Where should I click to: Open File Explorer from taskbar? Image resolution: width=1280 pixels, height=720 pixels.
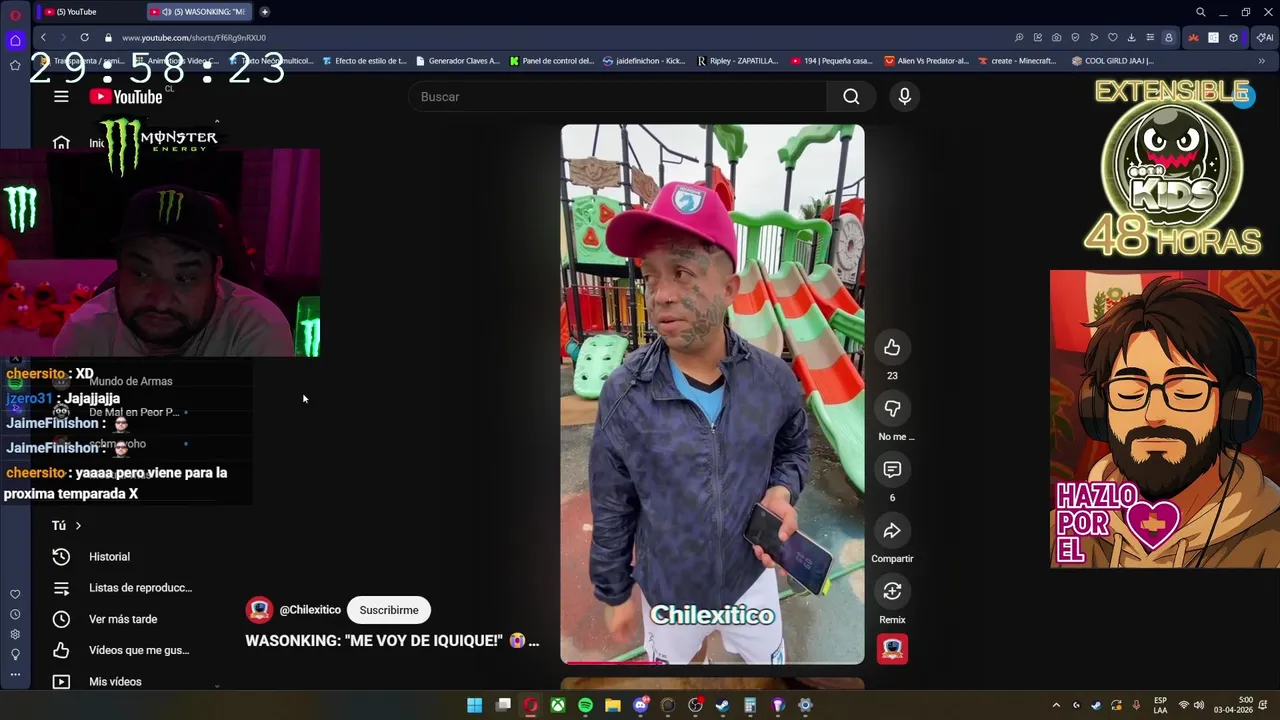[x=613, y=705]
